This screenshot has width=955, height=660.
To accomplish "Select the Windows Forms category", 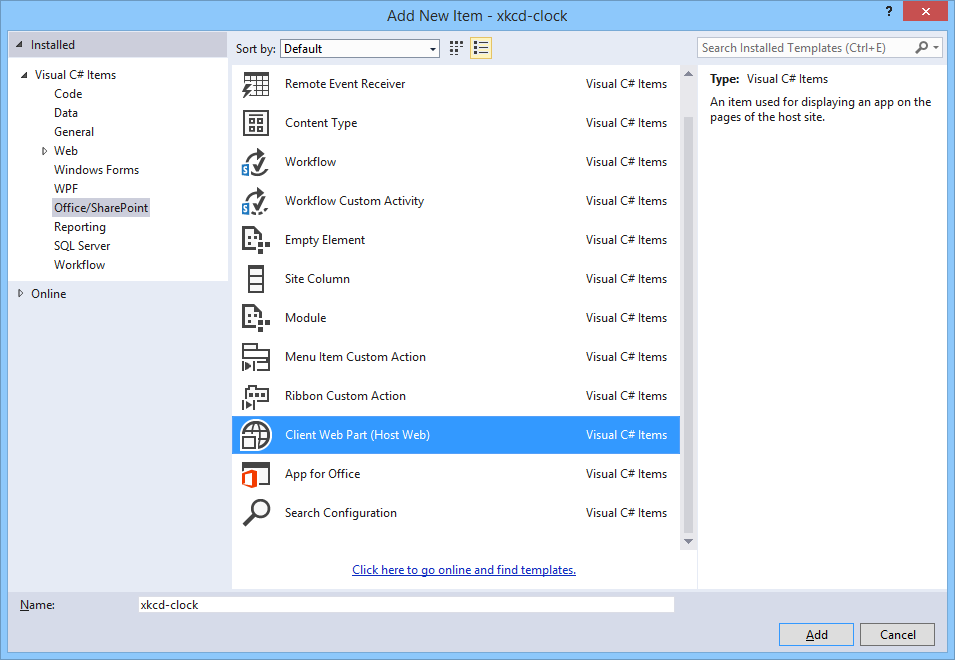I will coord(96,170).
